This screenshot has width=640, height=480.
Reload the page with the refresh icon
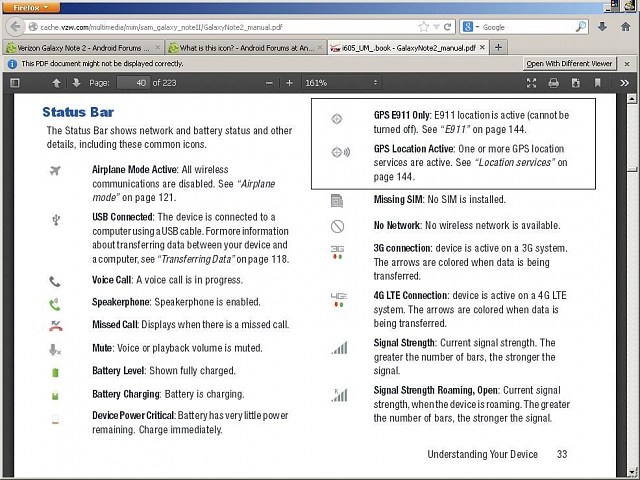tap(447, 27)
